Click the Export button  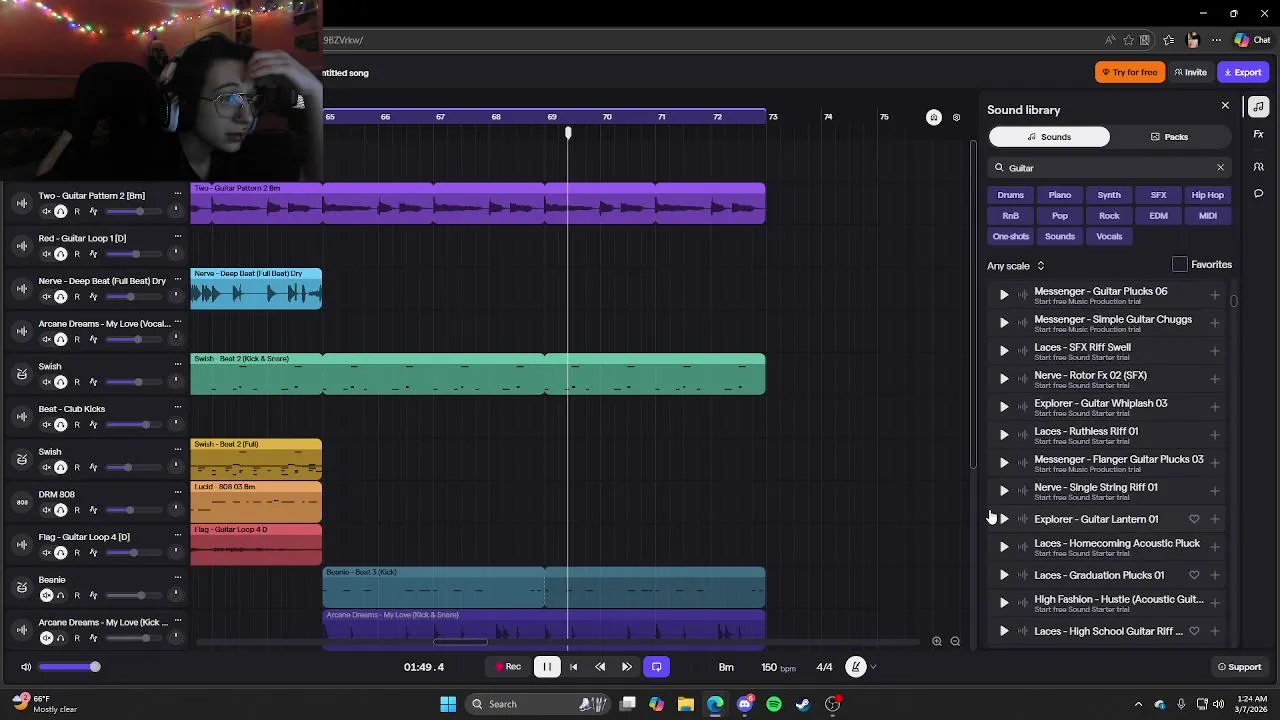tap(1243, 72)
